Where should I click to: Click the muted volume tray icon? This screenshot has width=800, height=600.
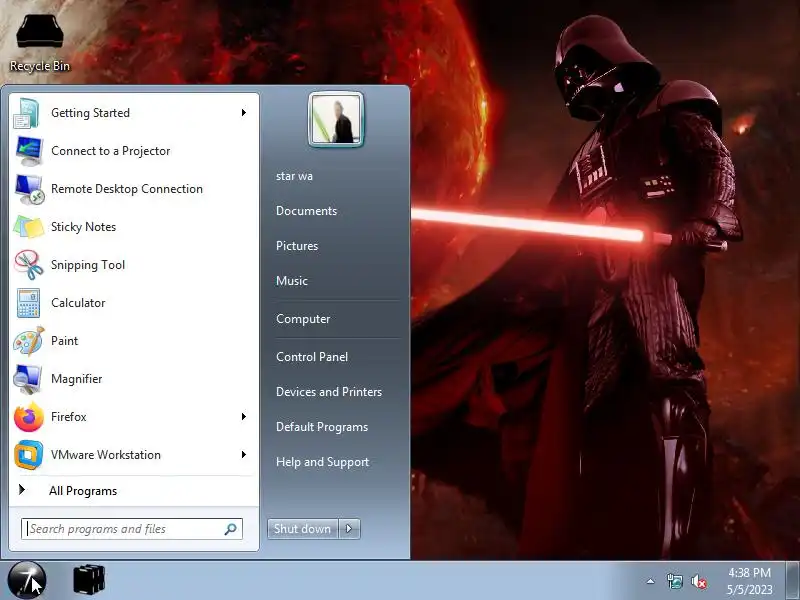tap(698, 581)
